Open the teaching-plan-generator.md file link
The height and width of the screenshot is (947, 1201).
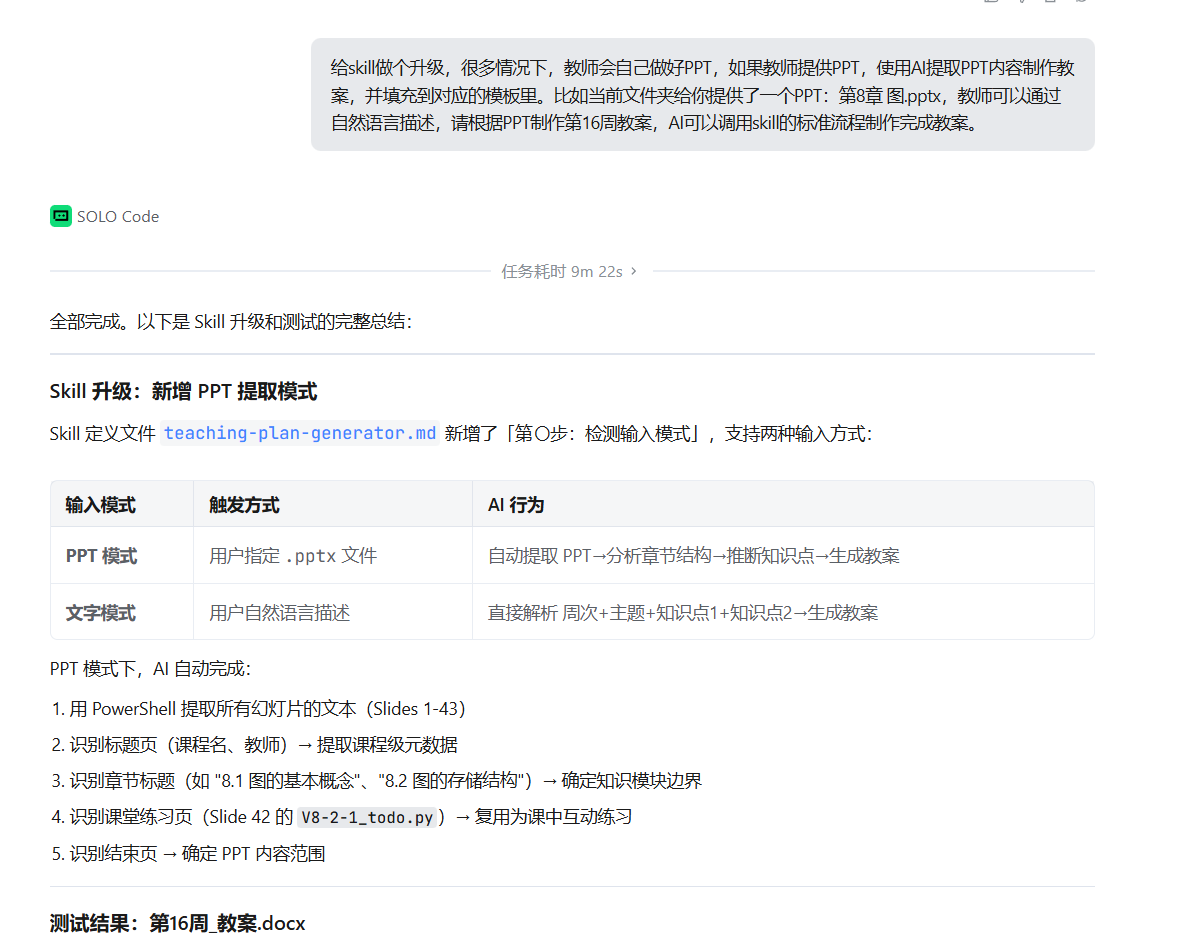(x=300, y=434)
